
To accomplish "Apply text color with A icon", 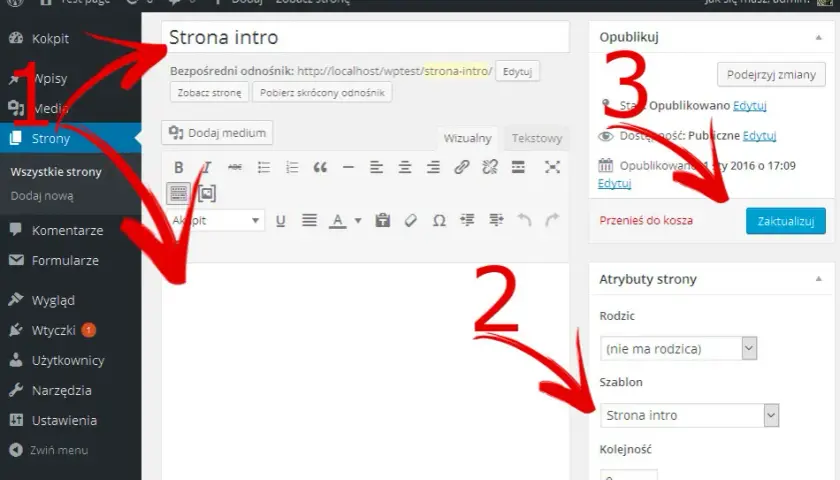I will click(337, 220).
